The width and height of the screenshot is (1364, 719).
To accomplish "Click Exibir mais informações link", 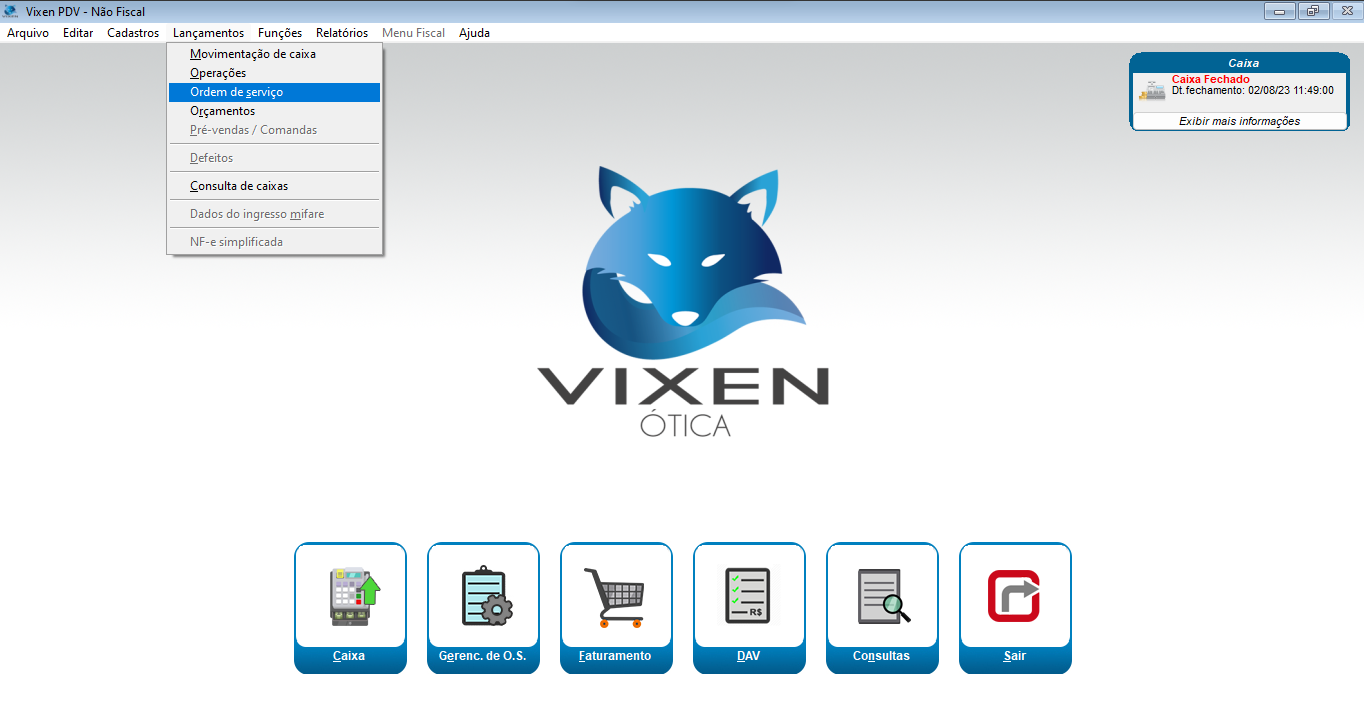I will tap(1240, 121).
